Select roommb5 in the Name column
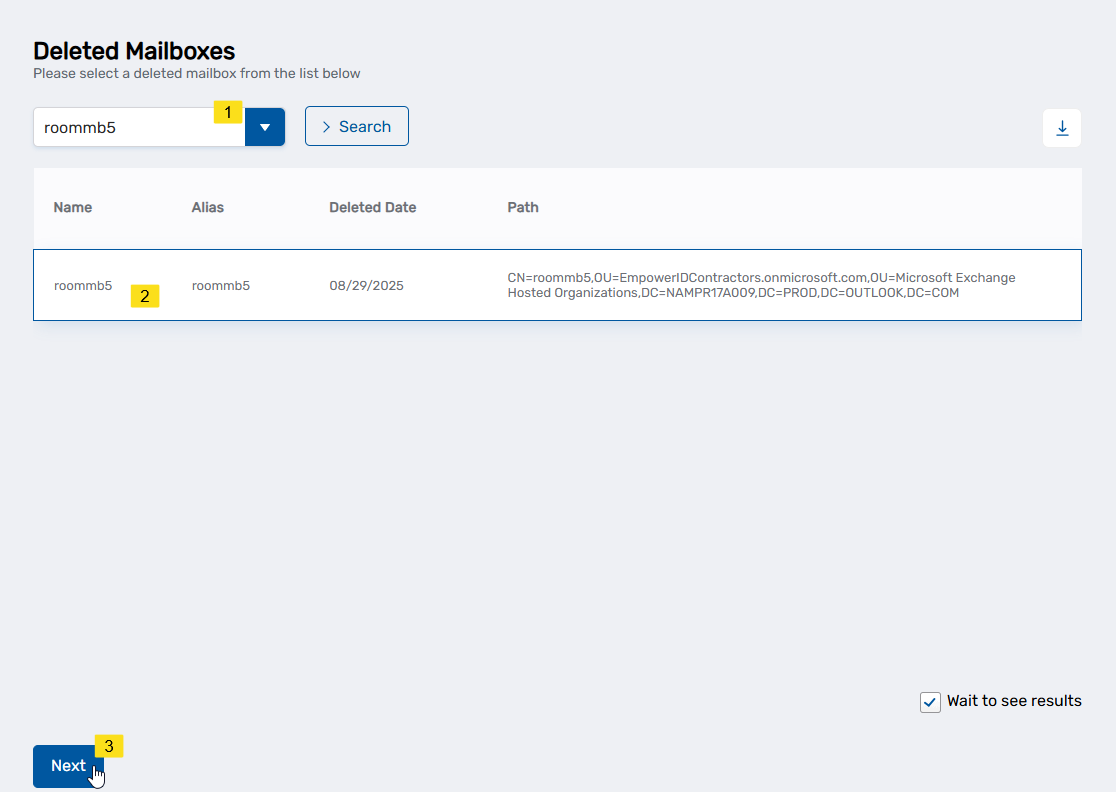 coord(83,286)
